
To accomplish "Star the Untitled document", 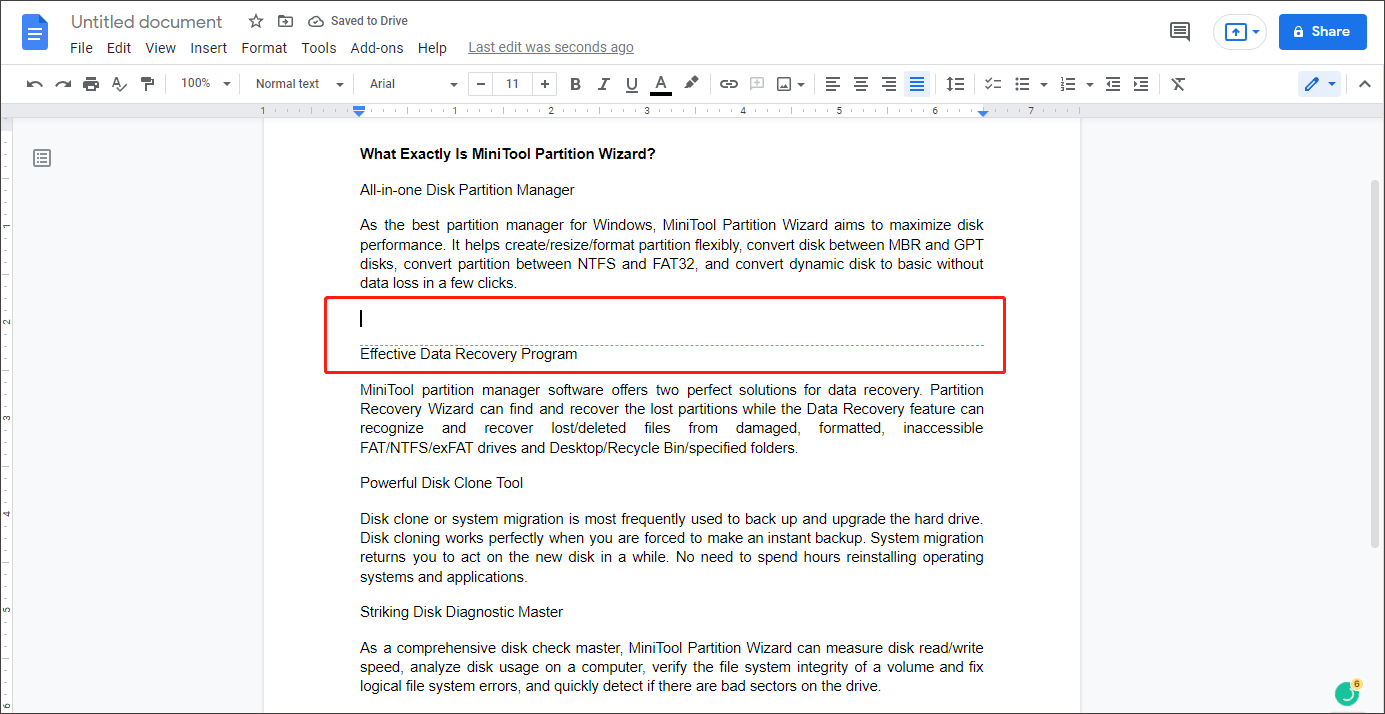I will 256,21.
